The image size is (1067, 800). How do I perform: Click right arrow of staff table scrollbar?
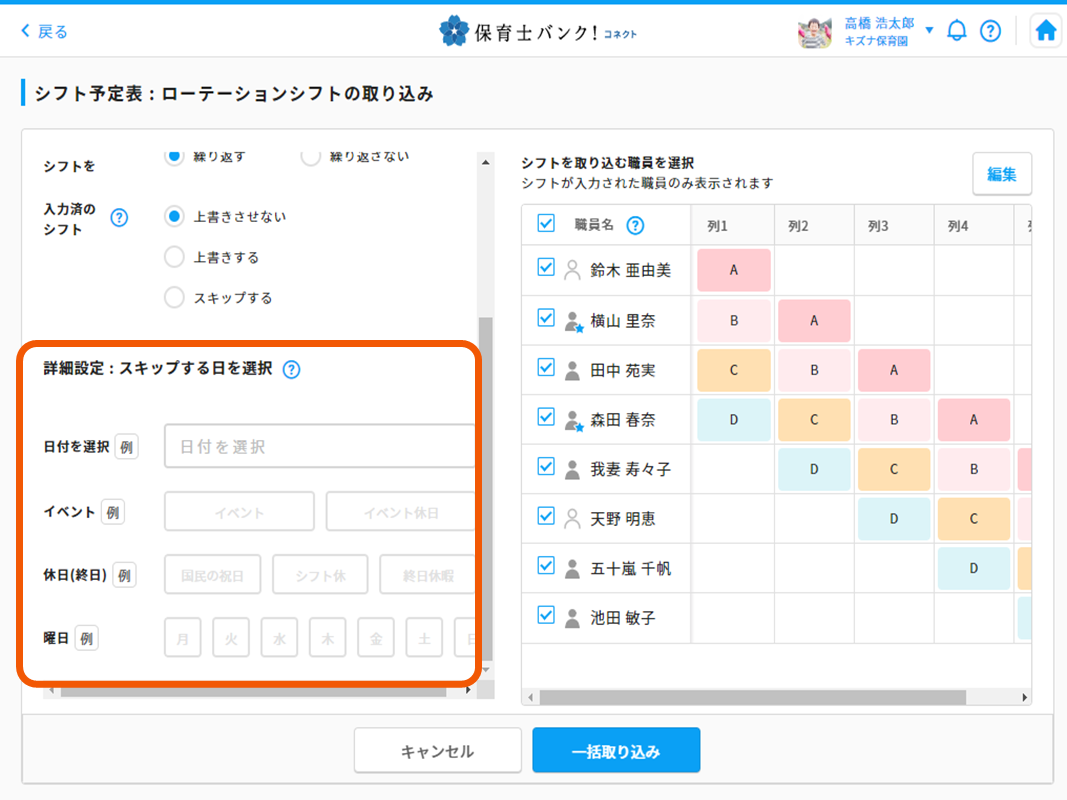tap(1025, 697)
